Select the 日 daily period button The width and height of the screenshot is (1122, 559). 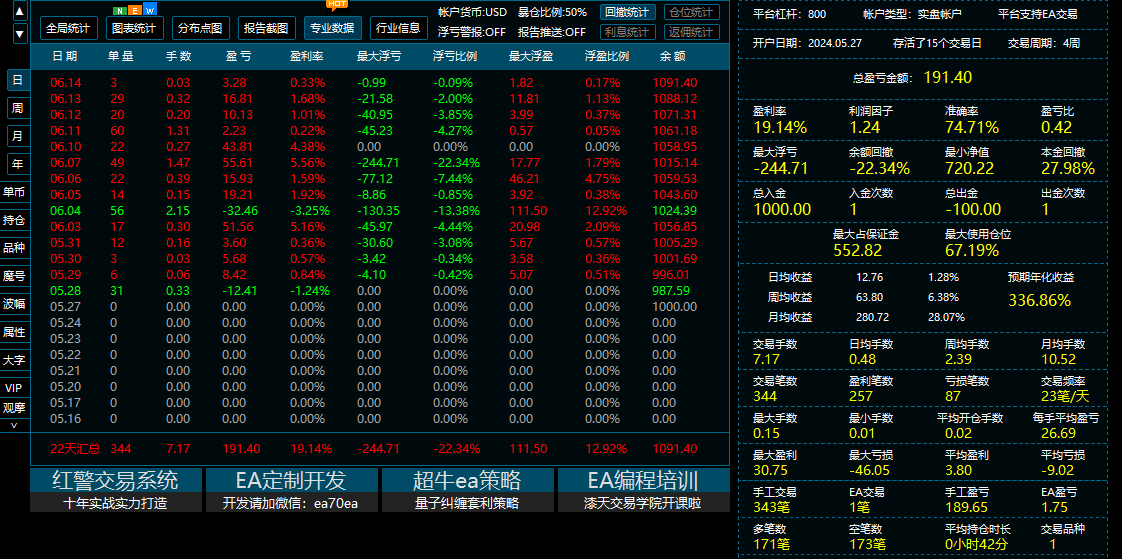[17, 80]
